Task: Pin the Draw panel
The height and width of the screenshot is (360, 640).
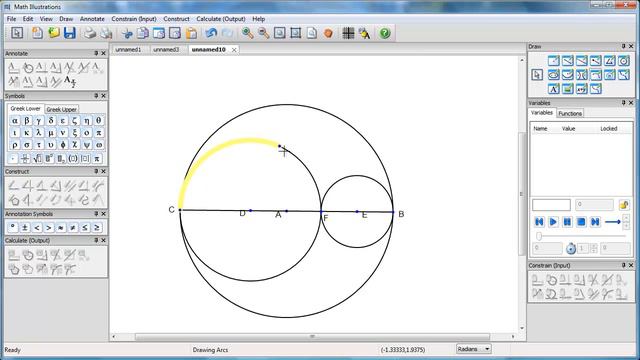Action: (x=623, y=47)
